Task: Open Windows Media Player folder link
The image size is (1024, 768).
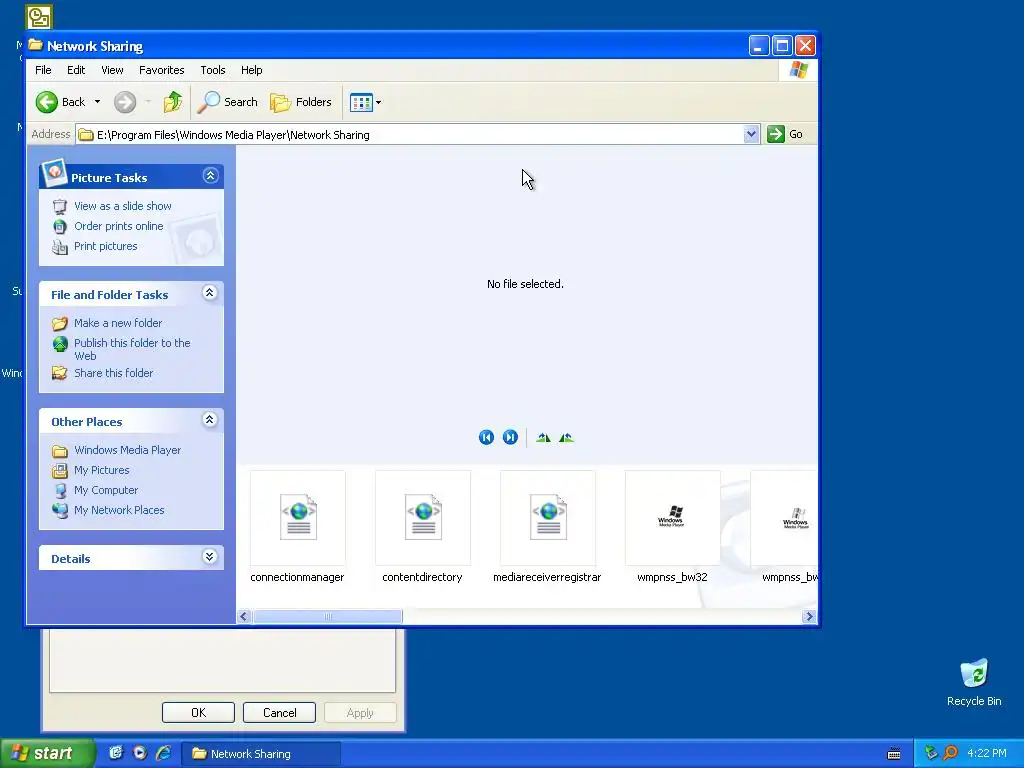Action: (127, 450)
